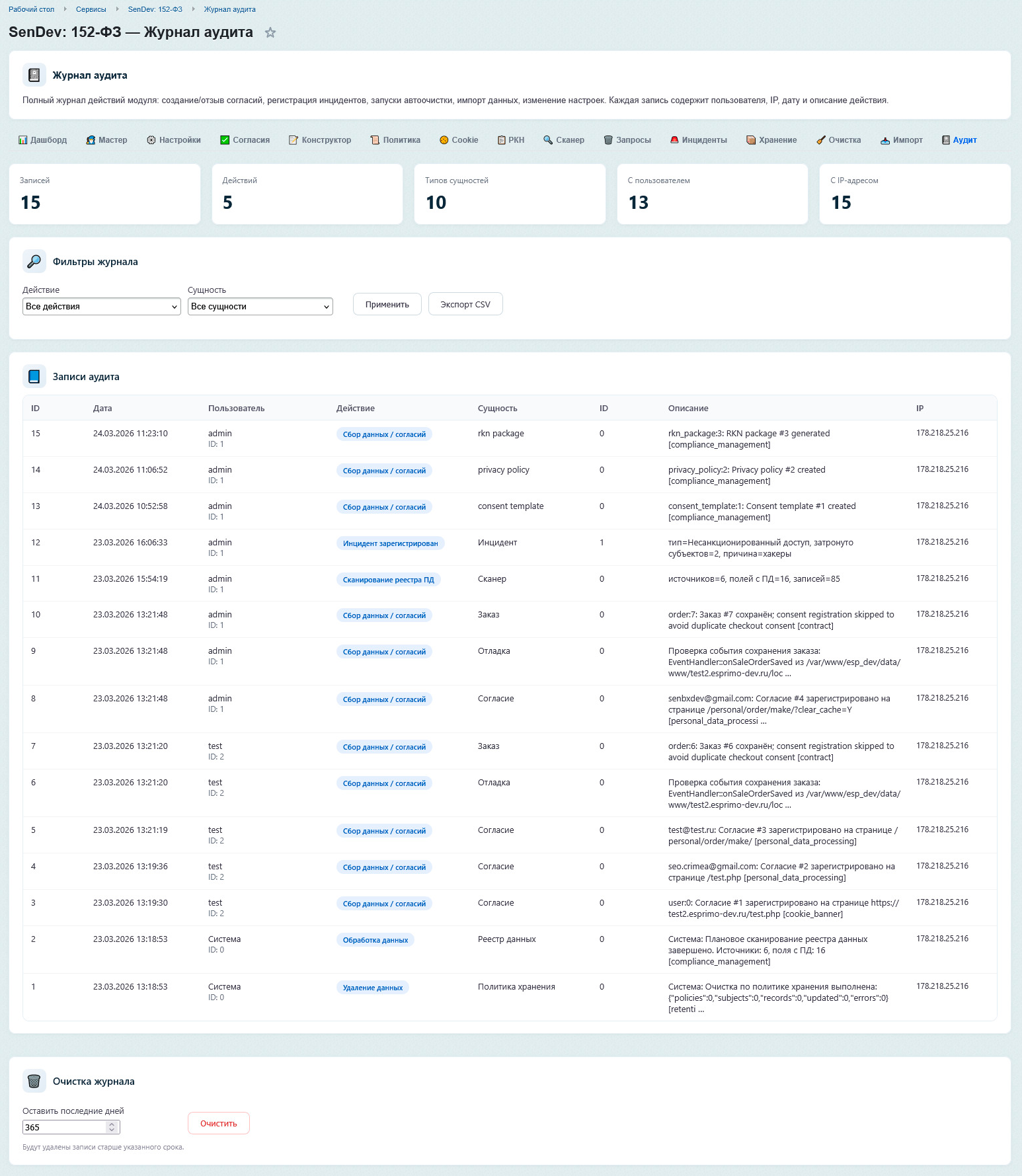Switch to the Очистка tab
Viewport: 1022px width, 1176px height.
pyautogui.click(x=838, y=140)
